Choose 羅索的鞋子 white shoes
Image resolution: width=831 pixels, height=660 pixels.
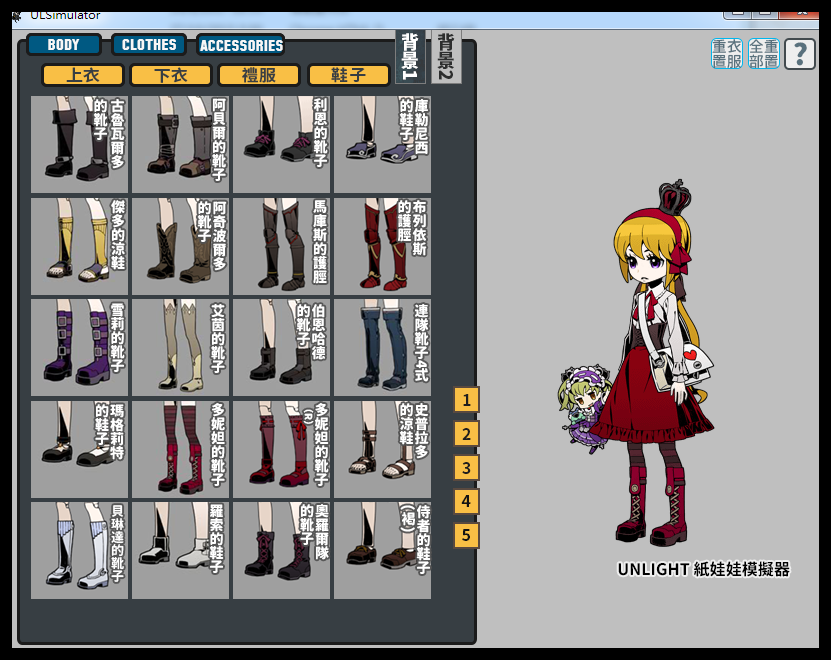click(181, 551)
